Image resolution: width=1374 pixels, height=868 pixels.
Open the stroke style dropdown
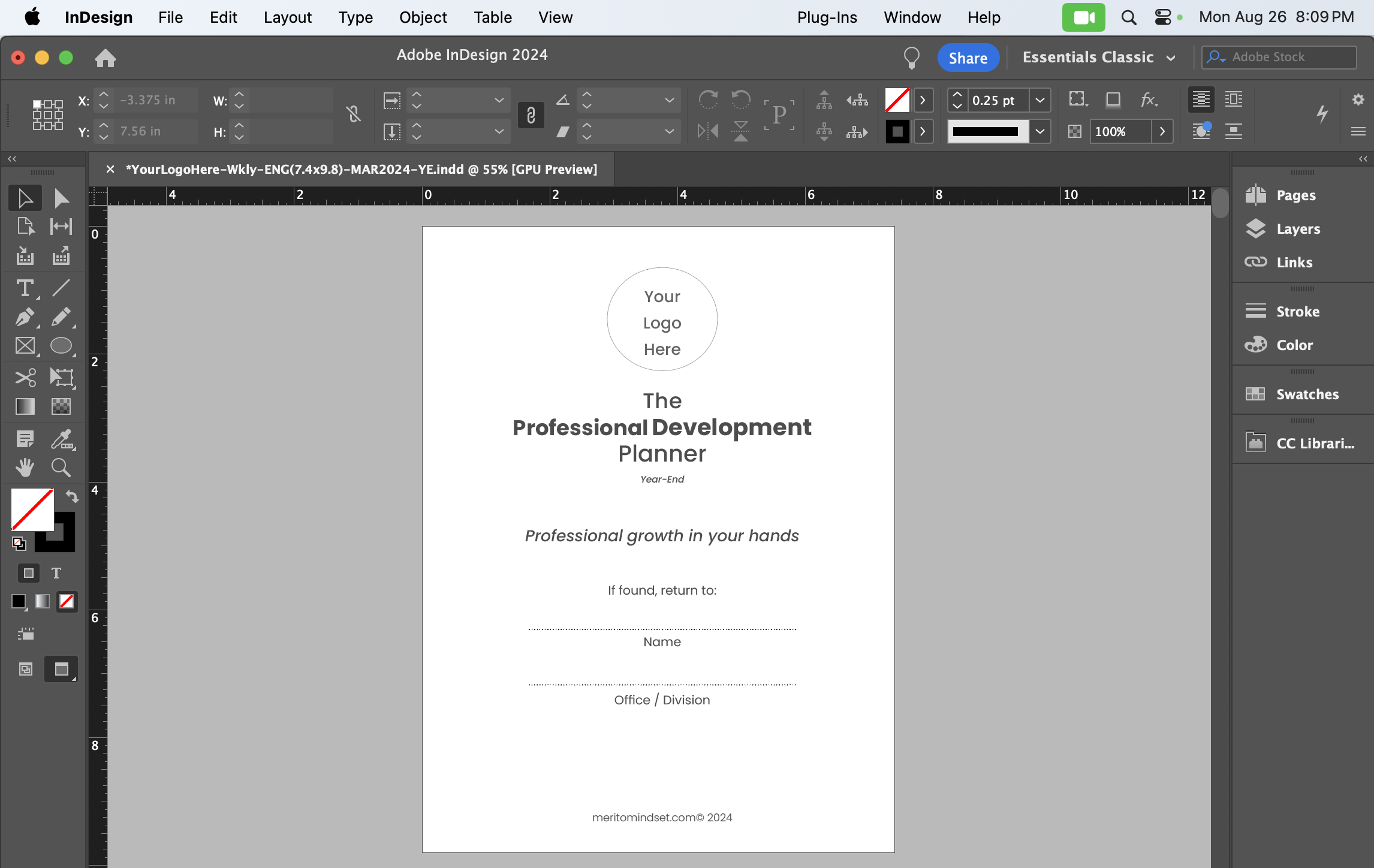tap(1040, 131)
